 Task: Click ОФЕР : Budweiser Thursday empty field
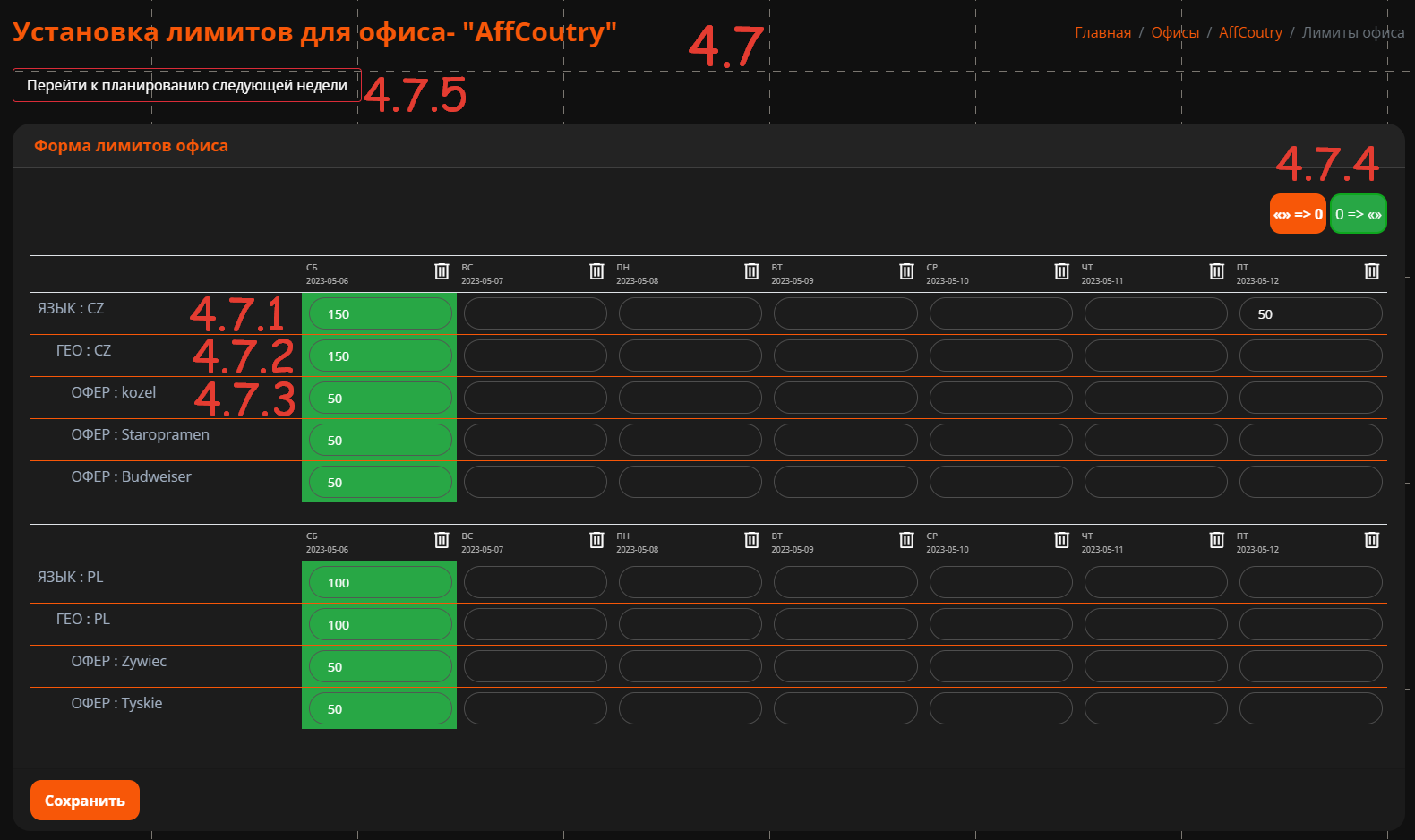point(1156,482)
